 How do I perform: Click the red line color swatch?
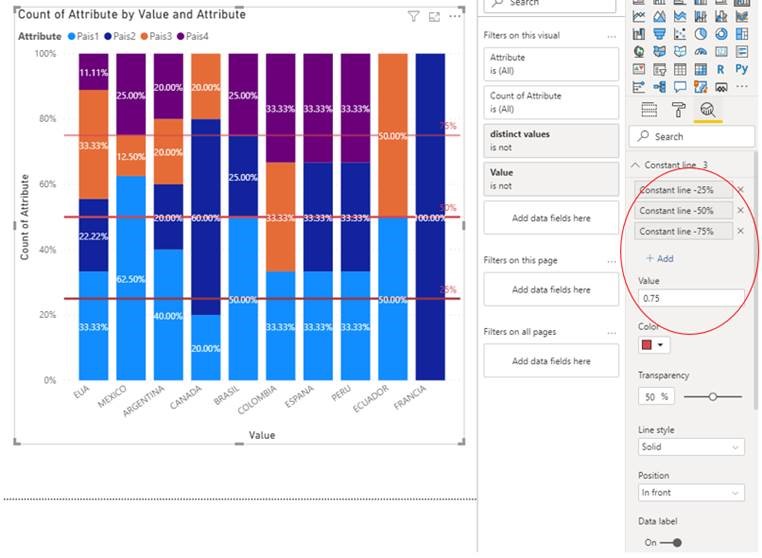647,345
